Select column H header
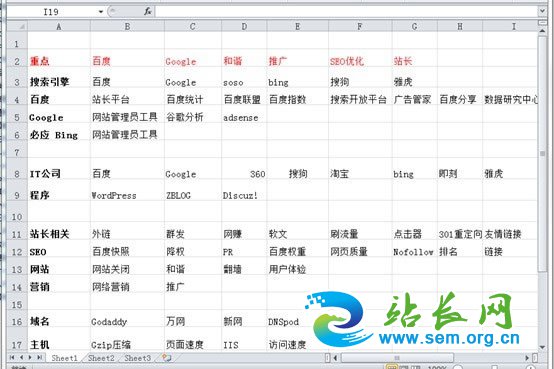Image resolution: width=554 pixels, height=369 pixels. click(x=460, y=27)
